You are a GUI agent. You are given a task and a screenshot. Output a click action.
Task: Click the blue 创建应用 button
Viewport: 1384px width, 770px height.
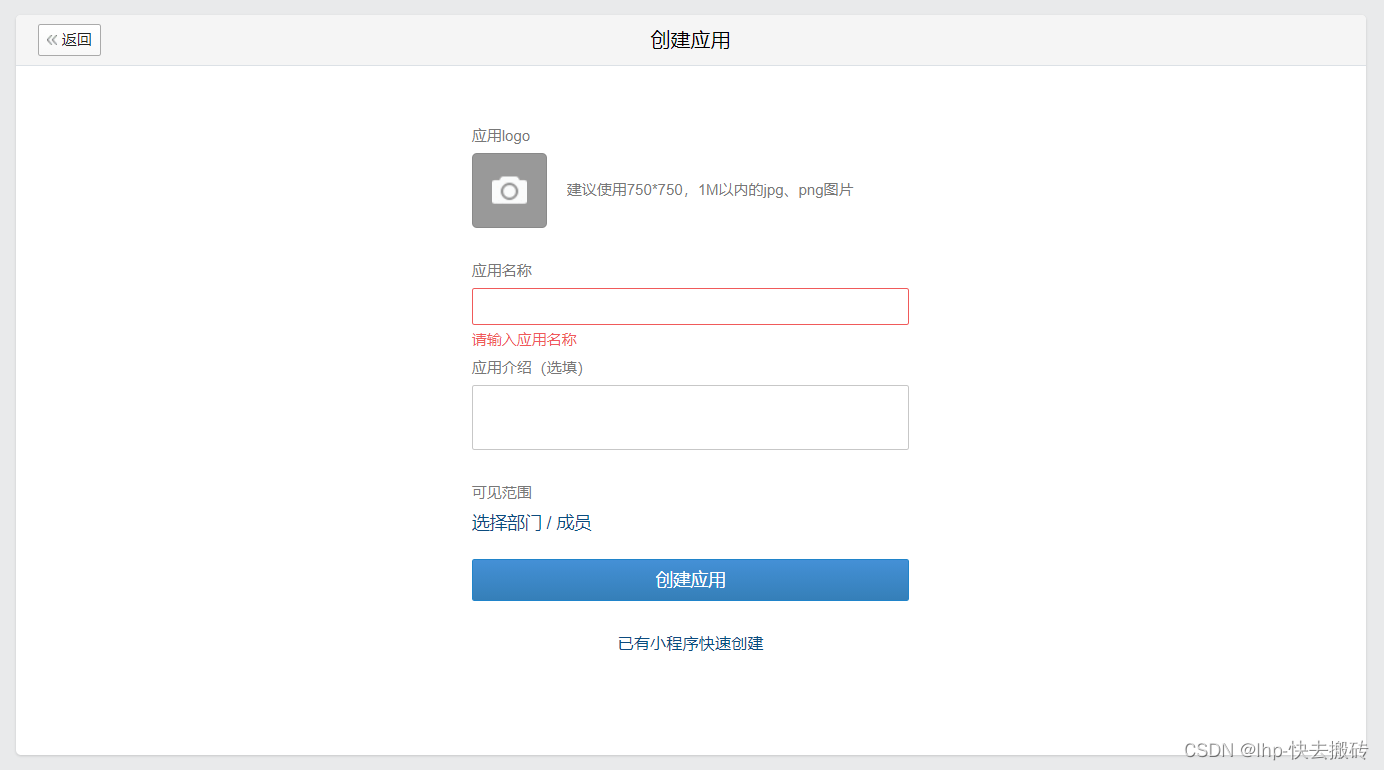[x=690, y=580]
